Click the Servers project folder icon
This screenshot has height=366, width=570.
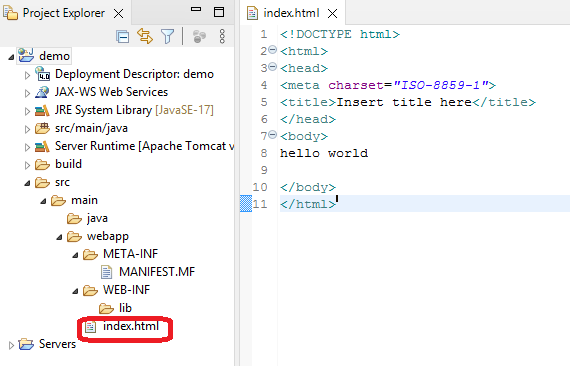tap(26, 344)
